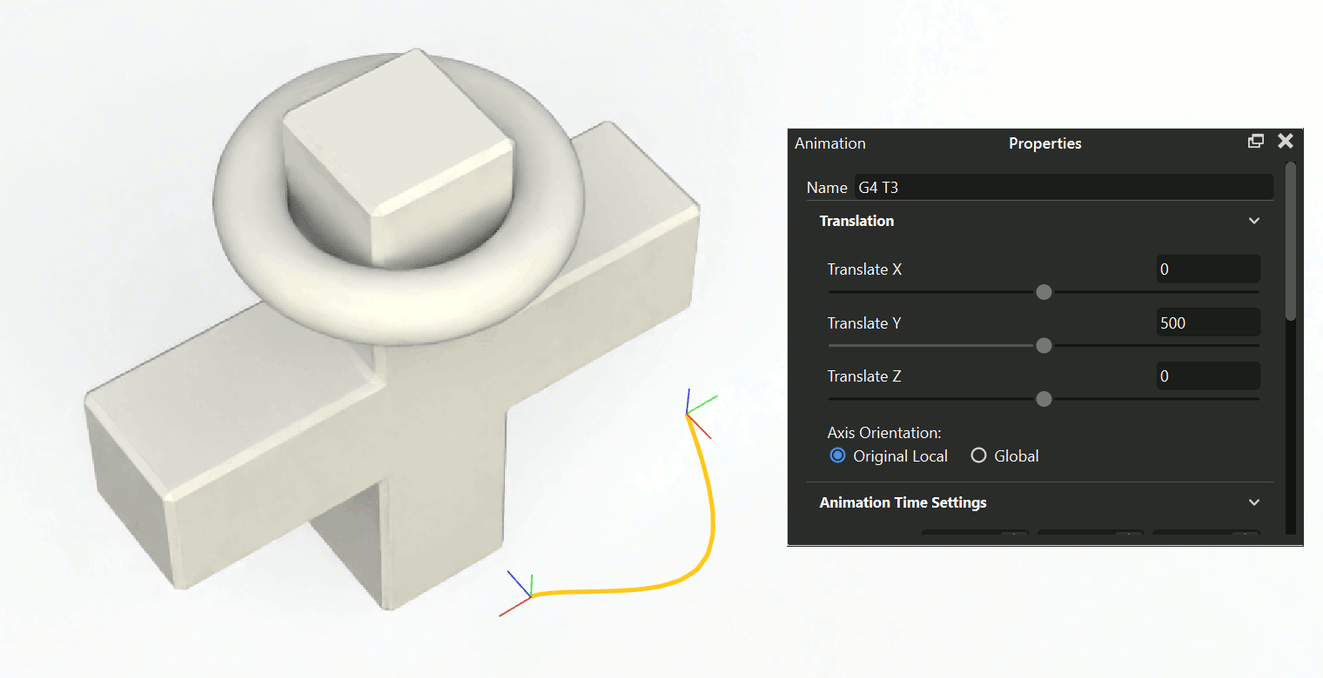Select the Original Local axis orientation

click(x=837, y=455)
